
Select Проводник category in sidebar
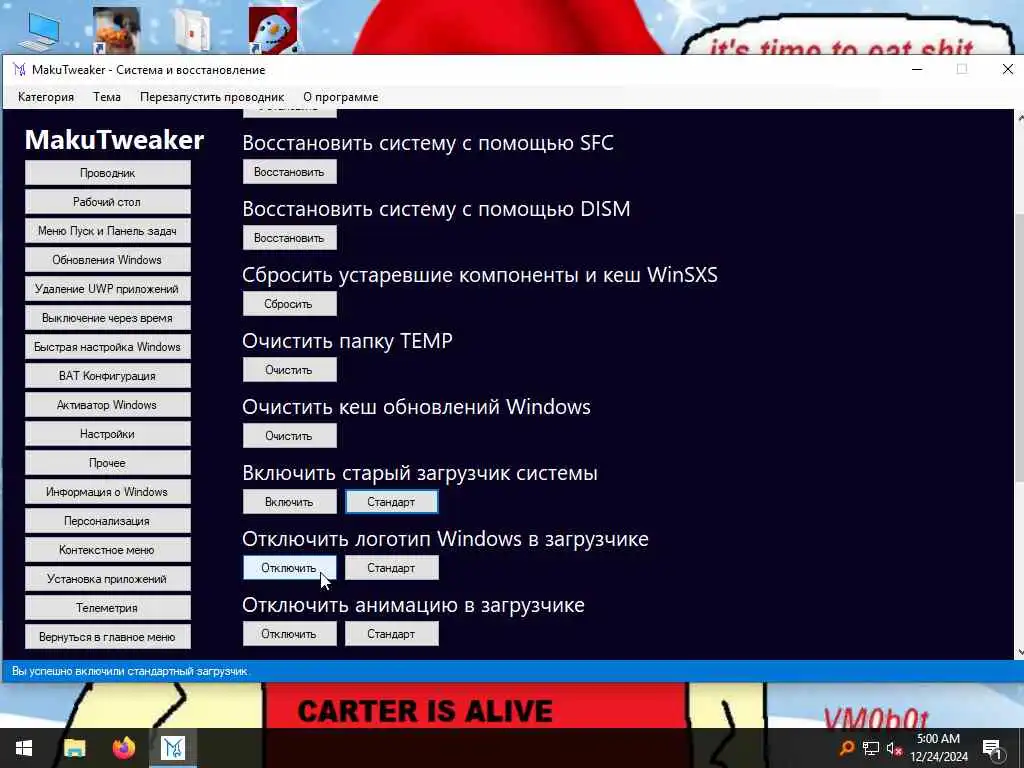[108, 173]
